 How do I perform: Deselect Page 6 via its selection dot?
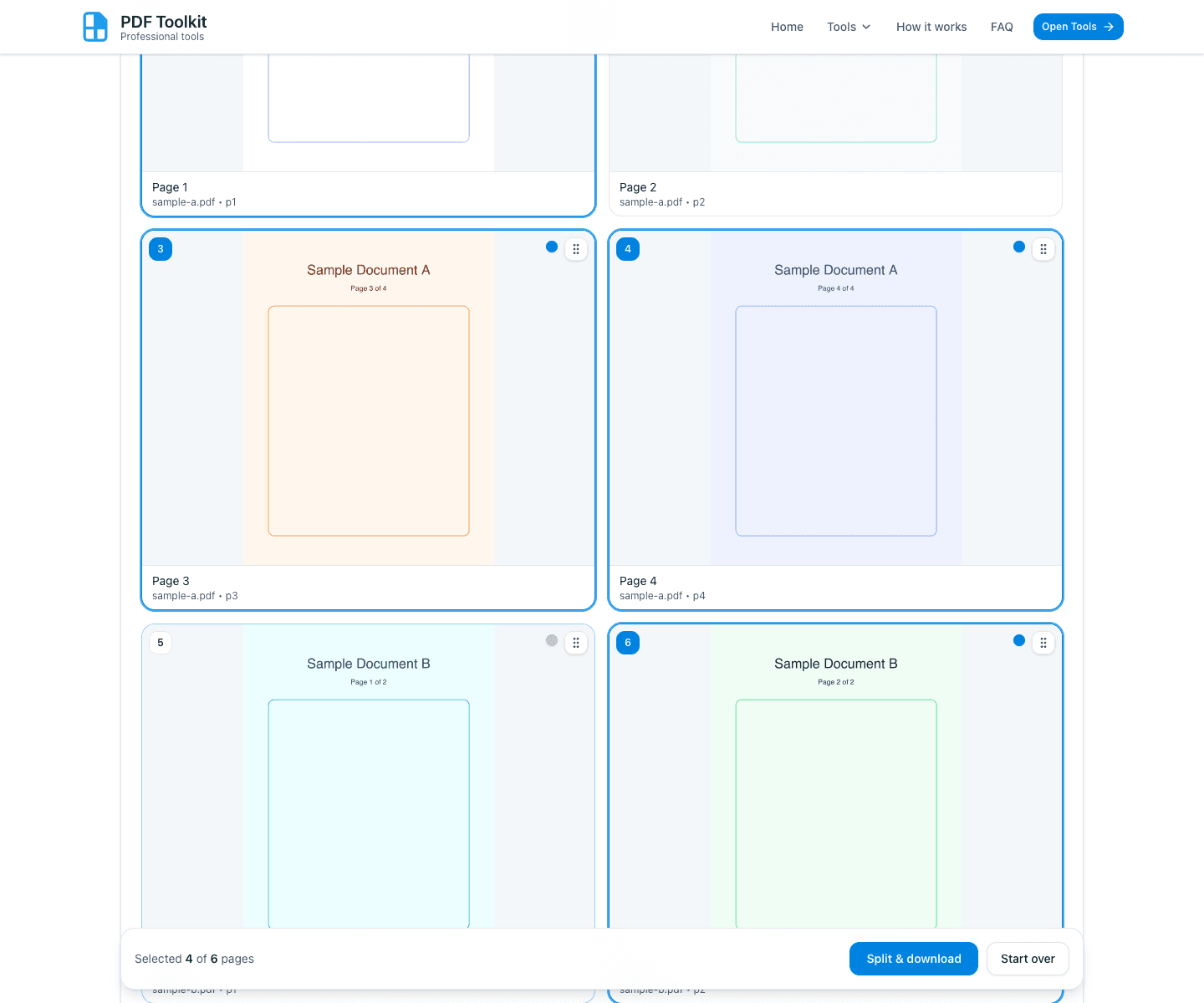tap(1018, 639)
